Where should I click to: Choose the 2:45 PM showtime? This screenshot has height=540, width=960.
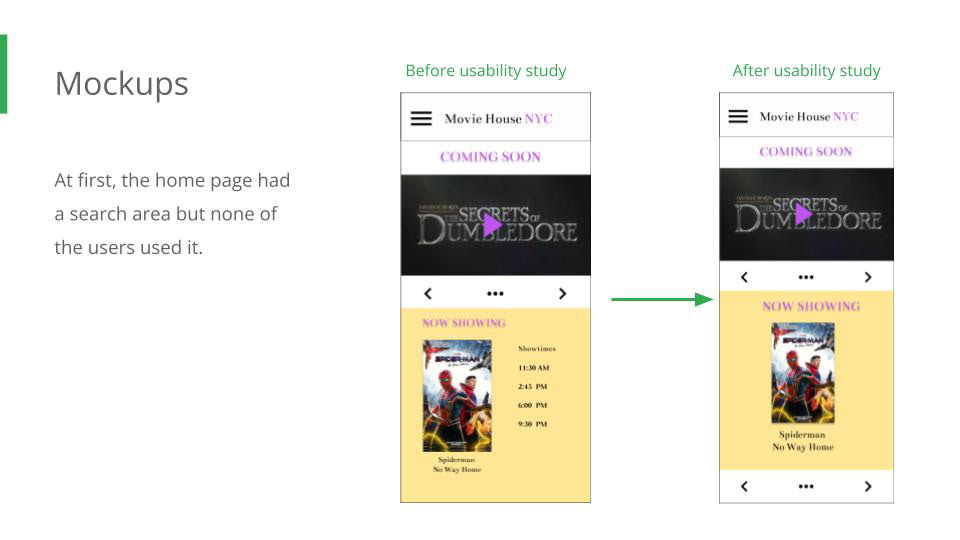point(533,387)
